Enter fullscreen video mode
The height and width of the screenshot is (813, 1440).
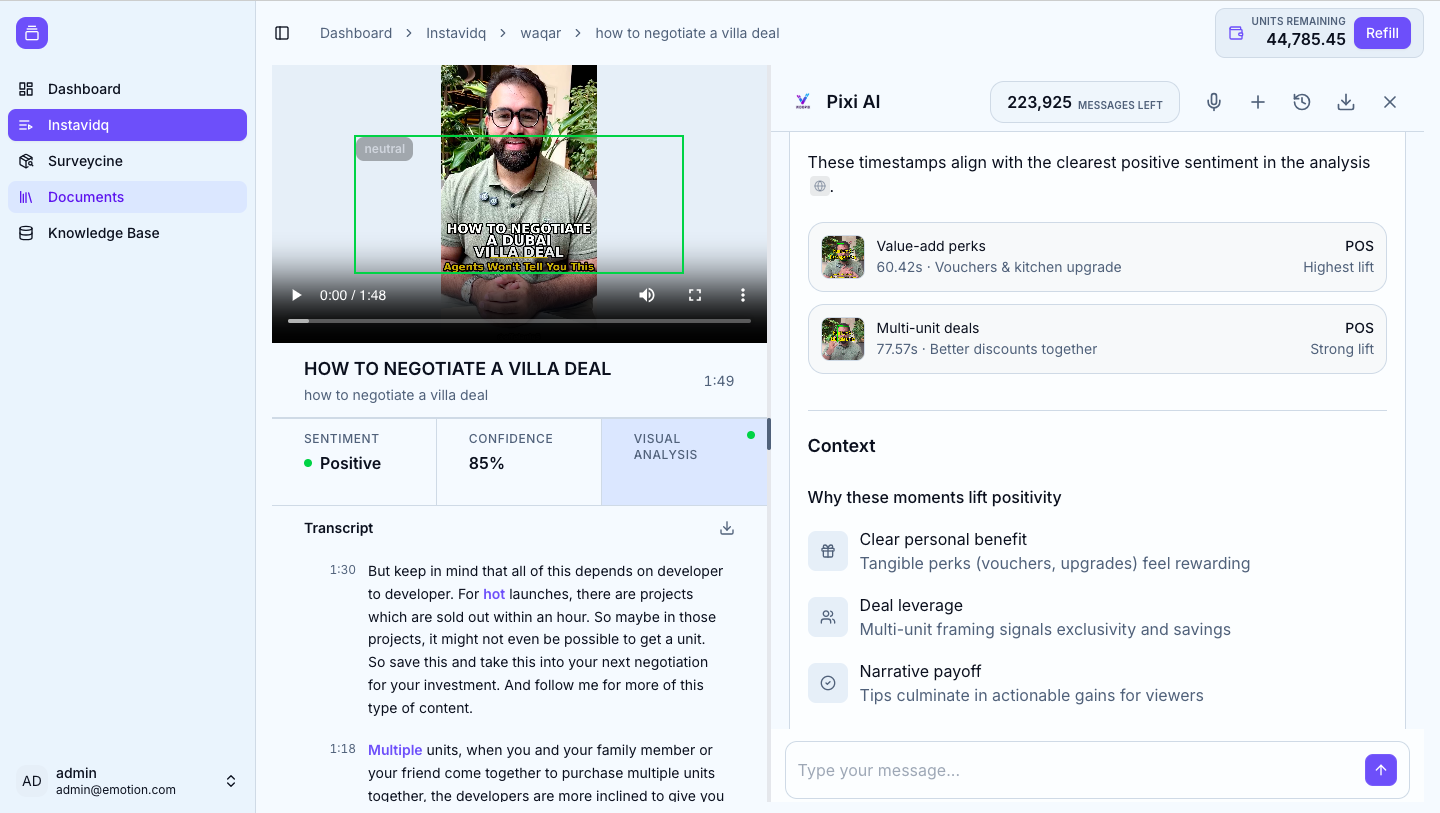click(x=695, y=295)
